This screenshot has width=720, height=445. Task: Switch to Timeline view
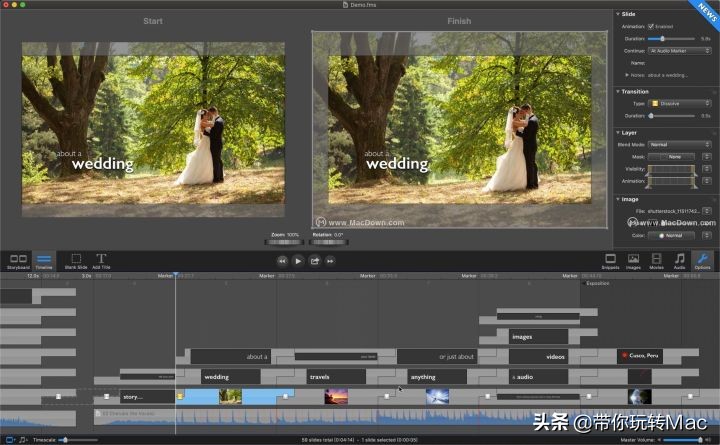point(44,261)
